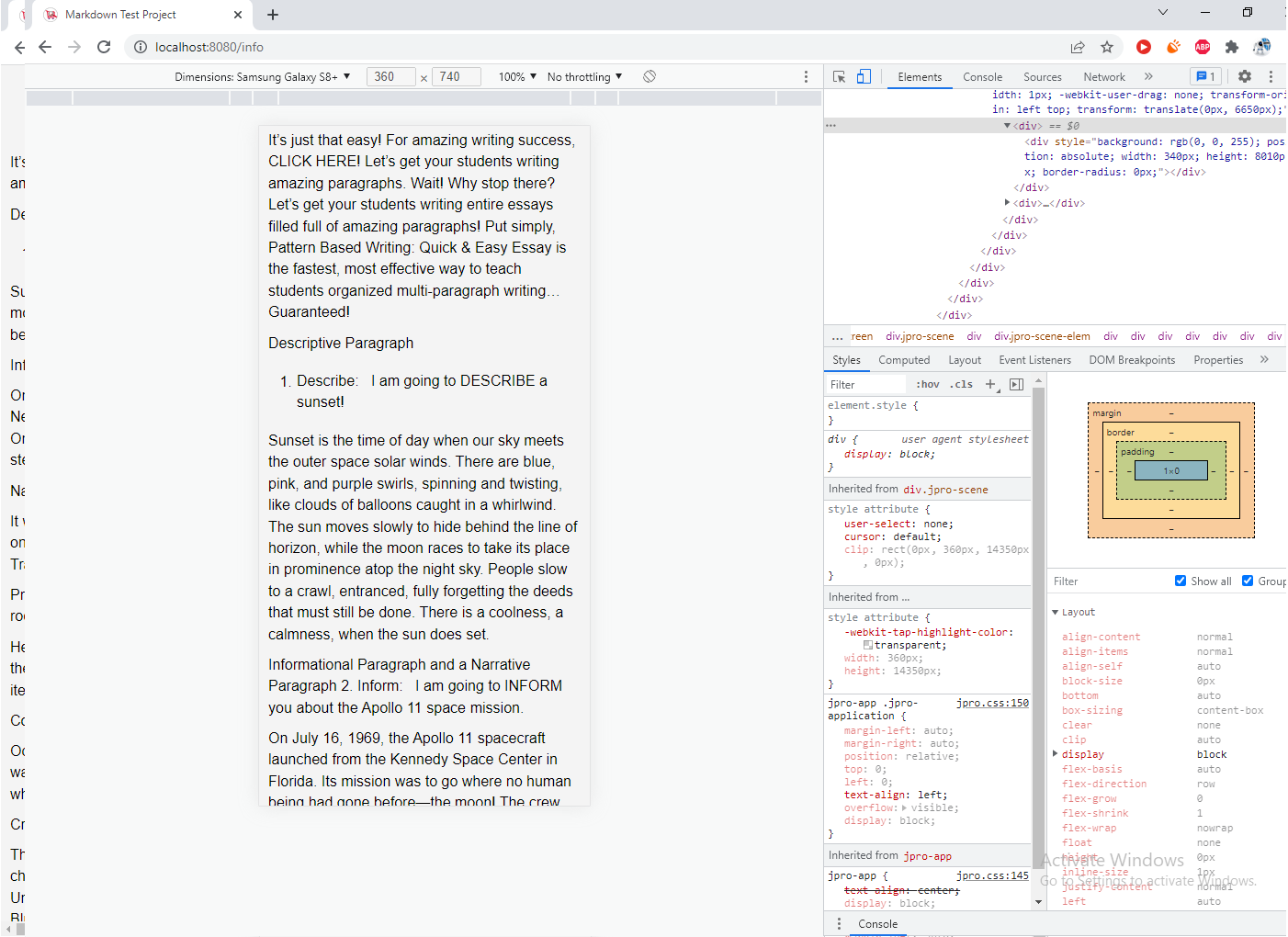This screenshot has height=937, width=1288.
Task: Click the jpro.css:150 stylesheet link
Action: (993, 702)
